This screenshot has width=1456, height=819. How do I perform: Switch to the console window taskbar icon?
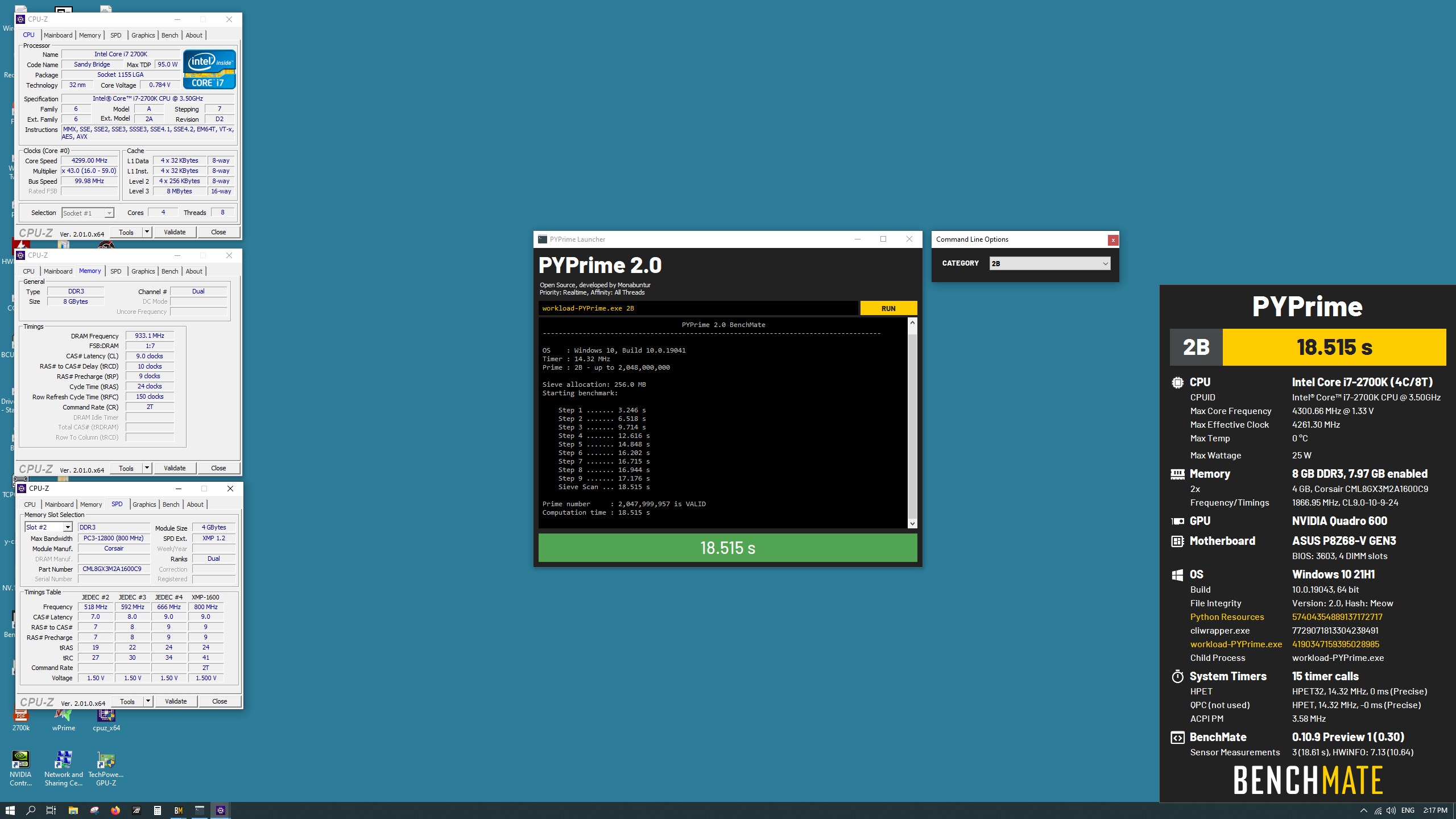coord(200,810)
